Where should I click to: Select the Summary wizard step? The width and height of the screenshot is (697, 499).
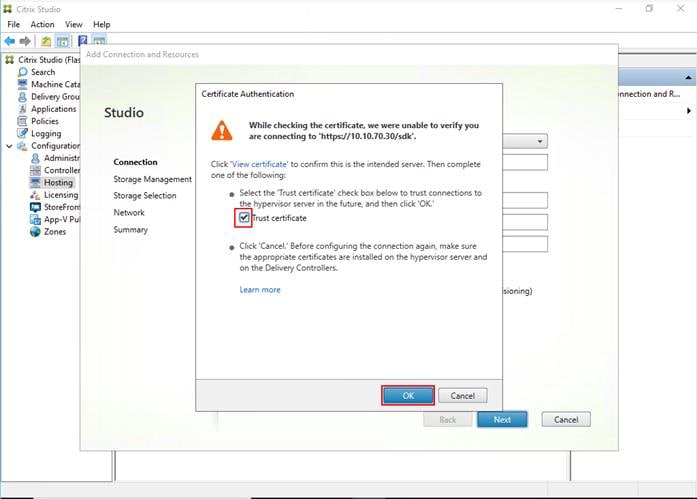tap(130, 229)
